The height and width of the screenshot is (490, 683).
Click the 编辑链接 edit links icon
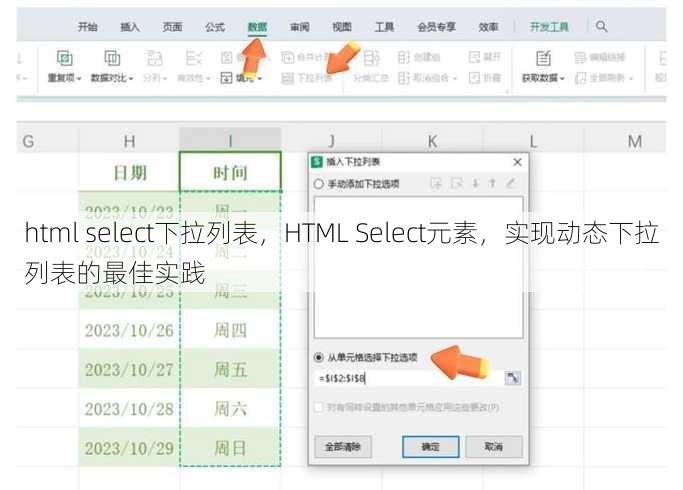tap(580, 57)
